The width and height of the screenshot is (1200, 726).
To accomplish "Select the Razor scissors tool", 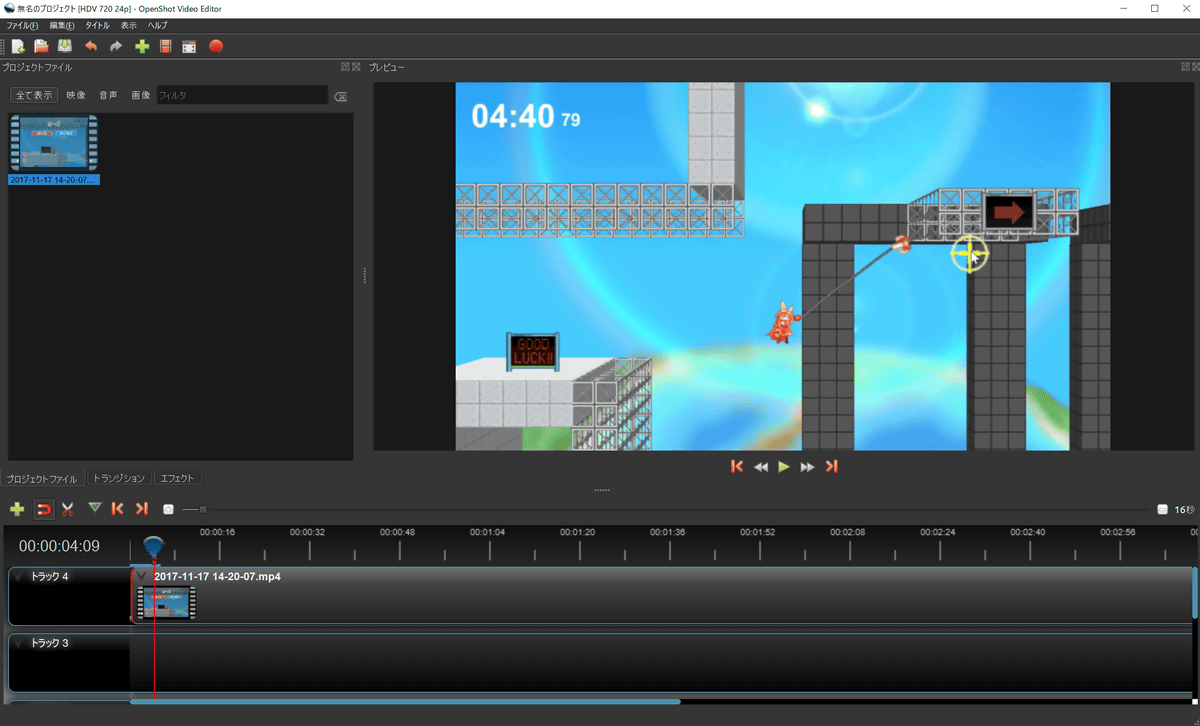I will coord(67,509).
